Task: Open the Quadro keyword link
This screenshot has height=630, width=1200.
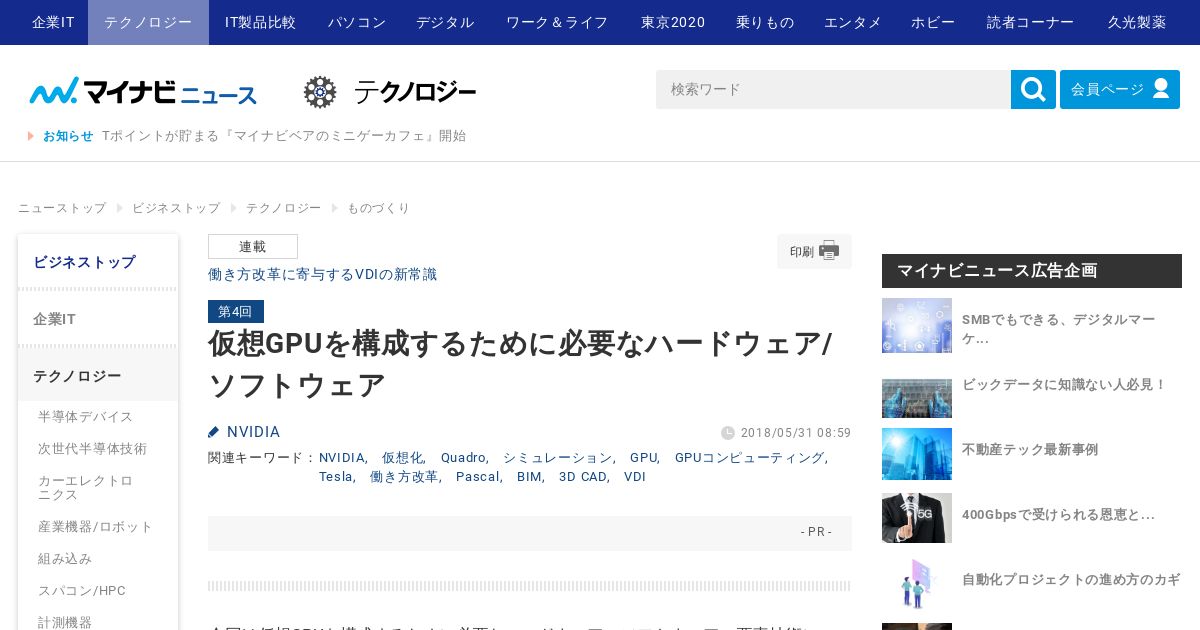Action: (x=462, y=458)
